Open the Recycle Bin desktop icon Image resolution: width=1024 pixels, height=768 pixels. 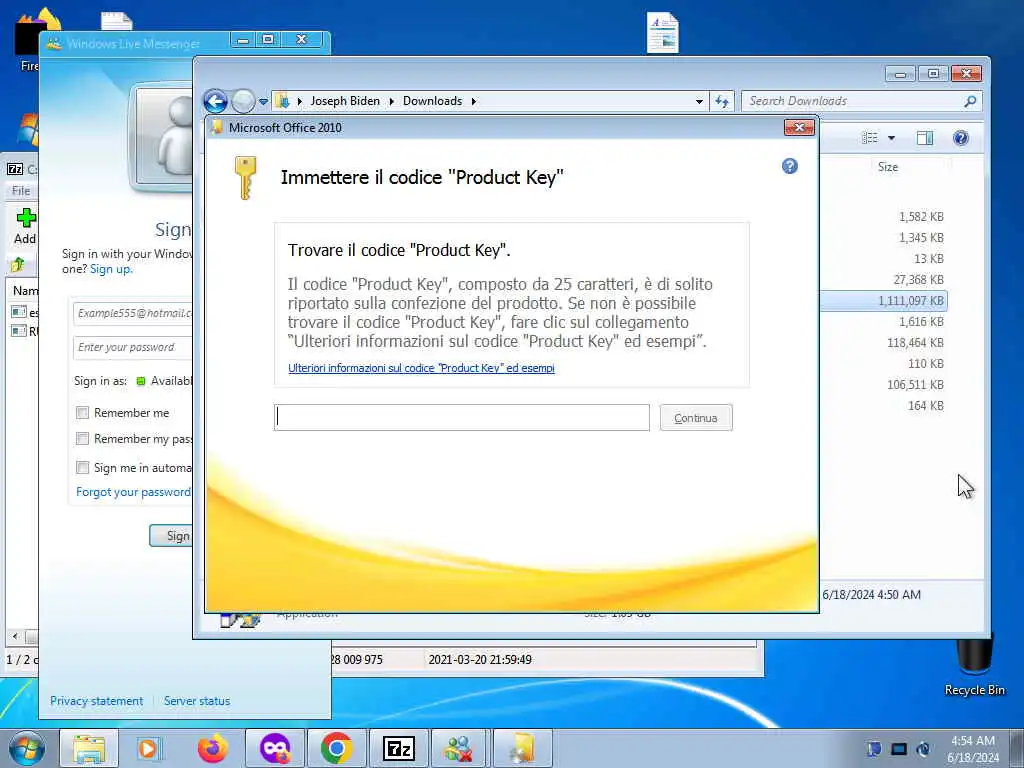point(974,667)
